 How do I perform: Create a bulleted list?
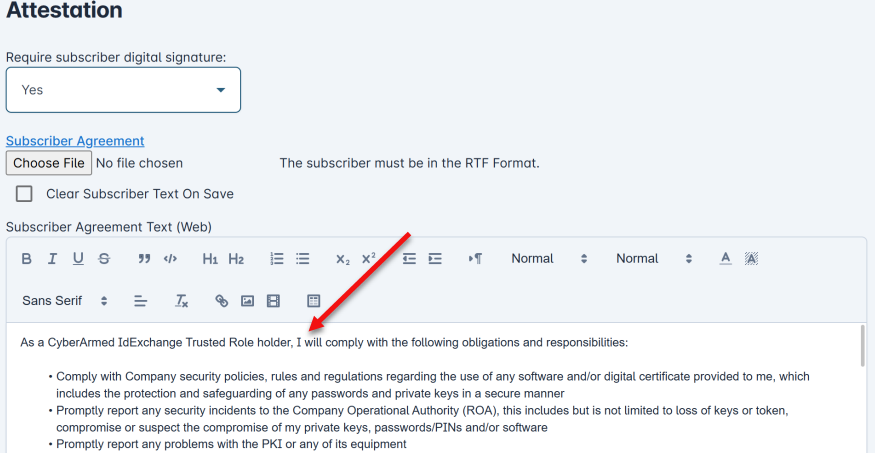pyautogui.click(x=303, y=259)
